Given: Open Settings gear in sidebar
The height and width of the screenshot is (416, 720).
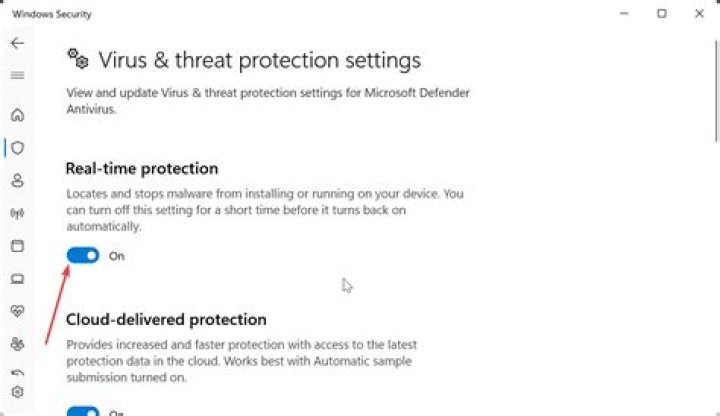Looking at the screenshot, I should (17, 393).
